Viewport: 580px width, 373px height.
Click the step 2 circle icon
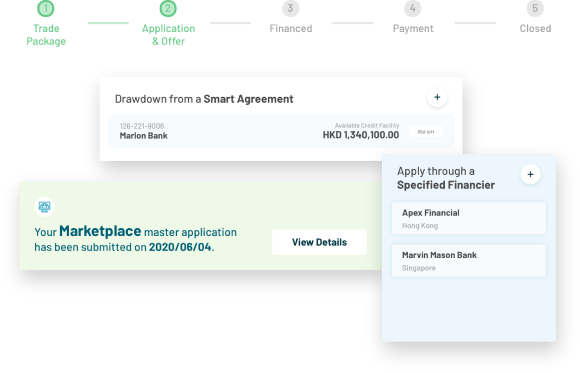click(168, 8)
